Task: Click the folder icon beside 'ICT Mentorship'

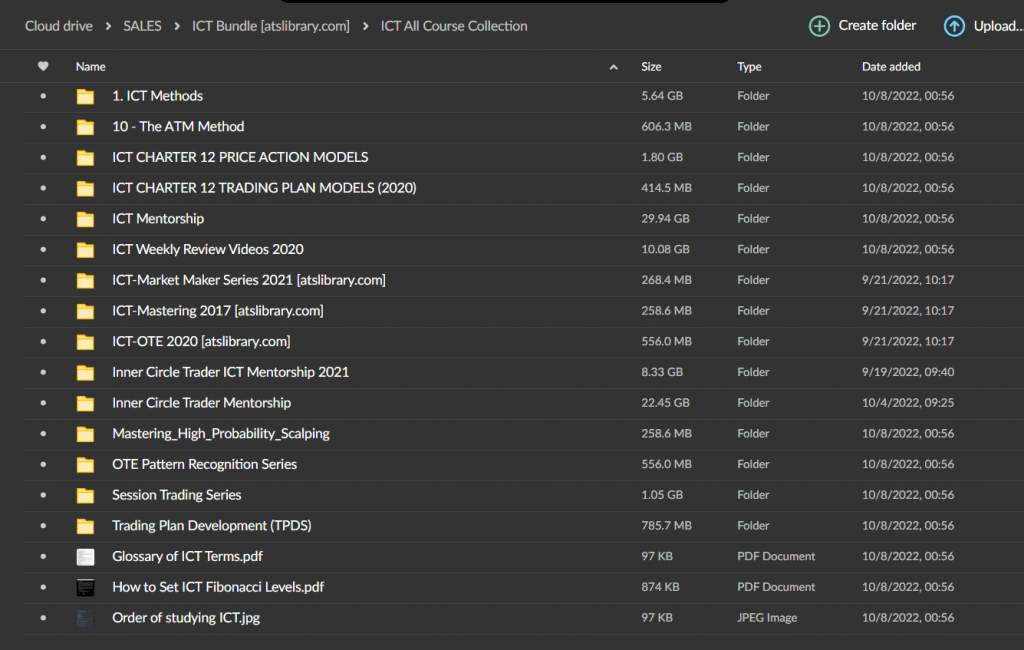Action: pyautogui.click(x=85, y=218)
